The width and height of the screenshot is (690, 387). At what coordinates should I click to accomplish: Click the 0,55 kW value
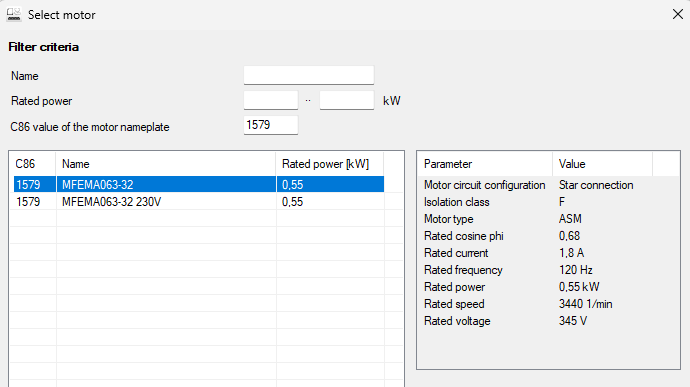click(x=579, y=287)
